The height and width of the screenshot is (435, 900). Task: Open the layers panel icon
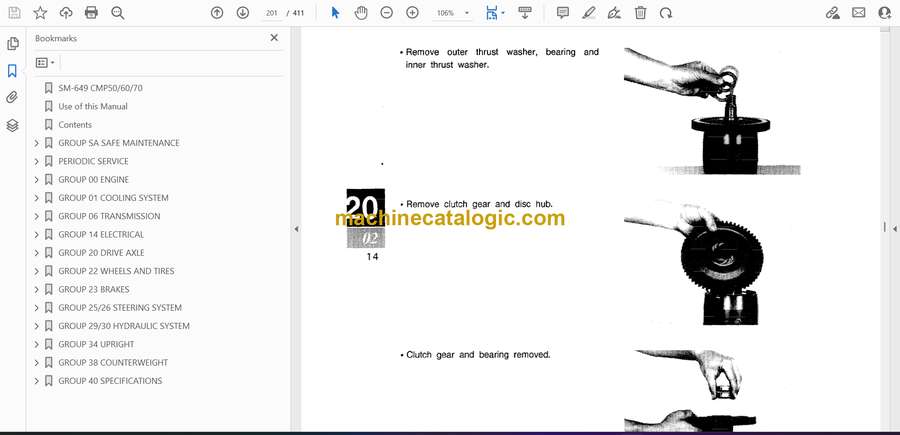13,125
